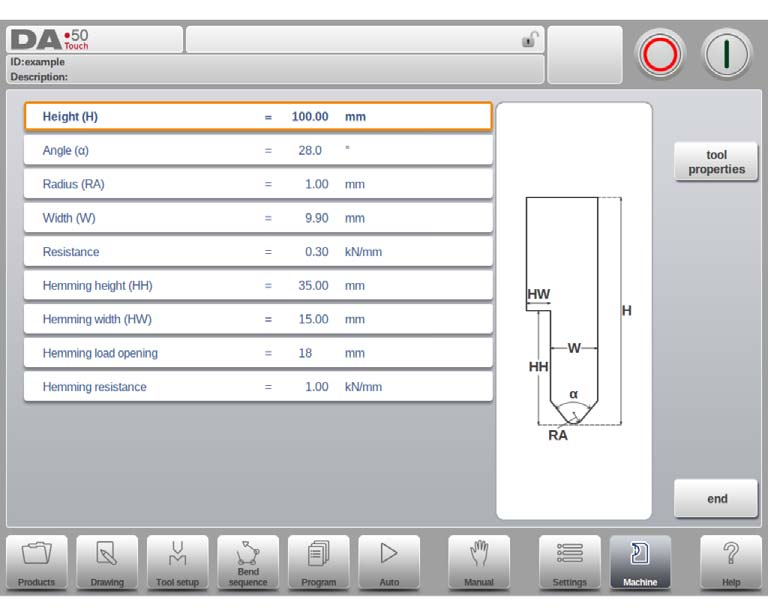Image resolution: width=768 pixels, height=615 pixels.
Task: Open tool properties
Action: coord(716,162)
